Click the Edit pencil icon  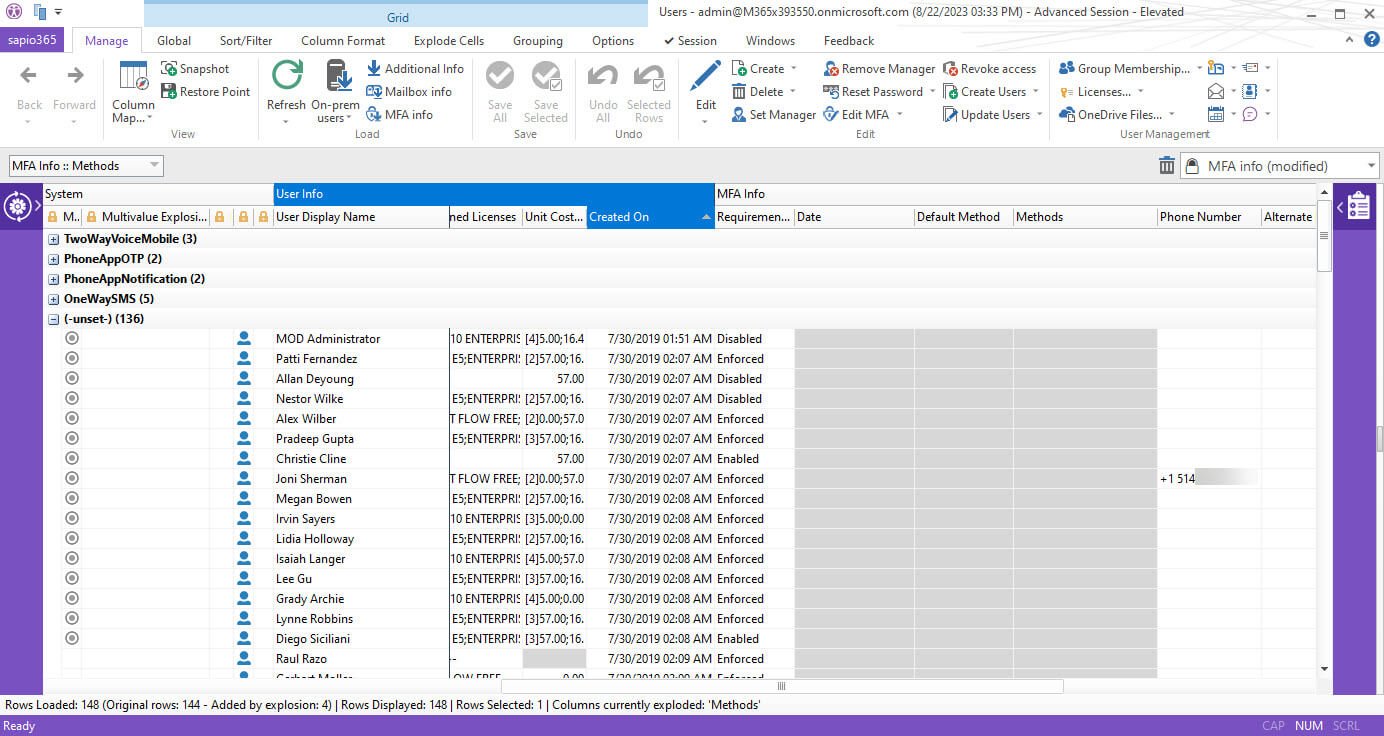[705, 77]
